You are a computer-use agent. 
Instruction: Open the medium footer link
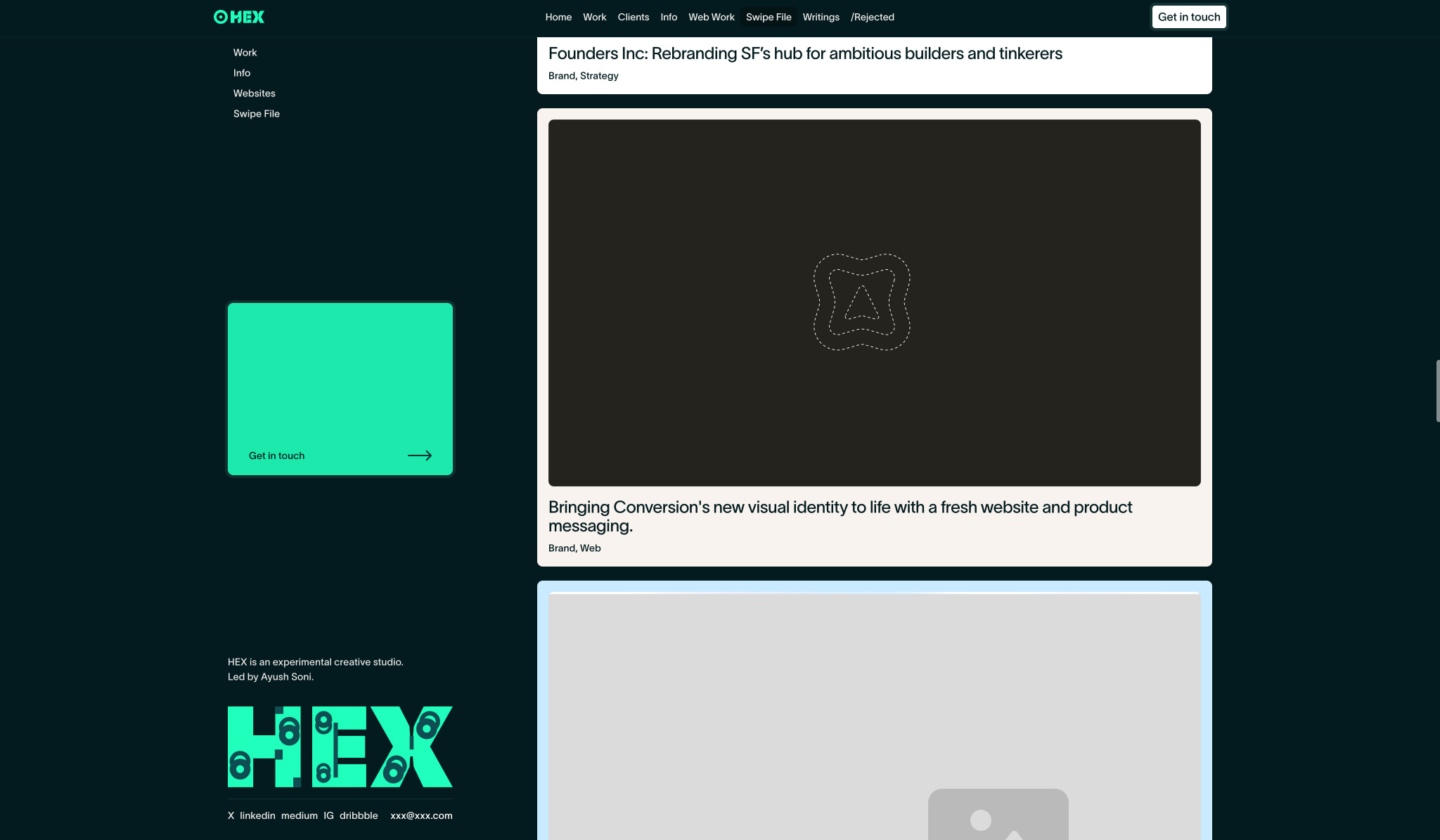point(300,815)
